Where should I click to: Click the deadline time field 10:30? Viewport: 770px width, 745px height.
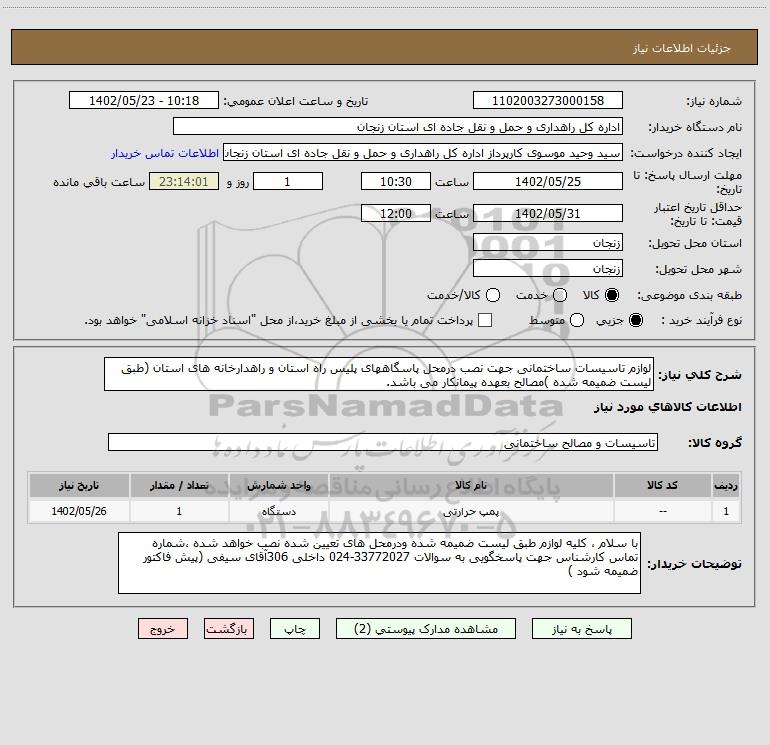click(396, 181)
